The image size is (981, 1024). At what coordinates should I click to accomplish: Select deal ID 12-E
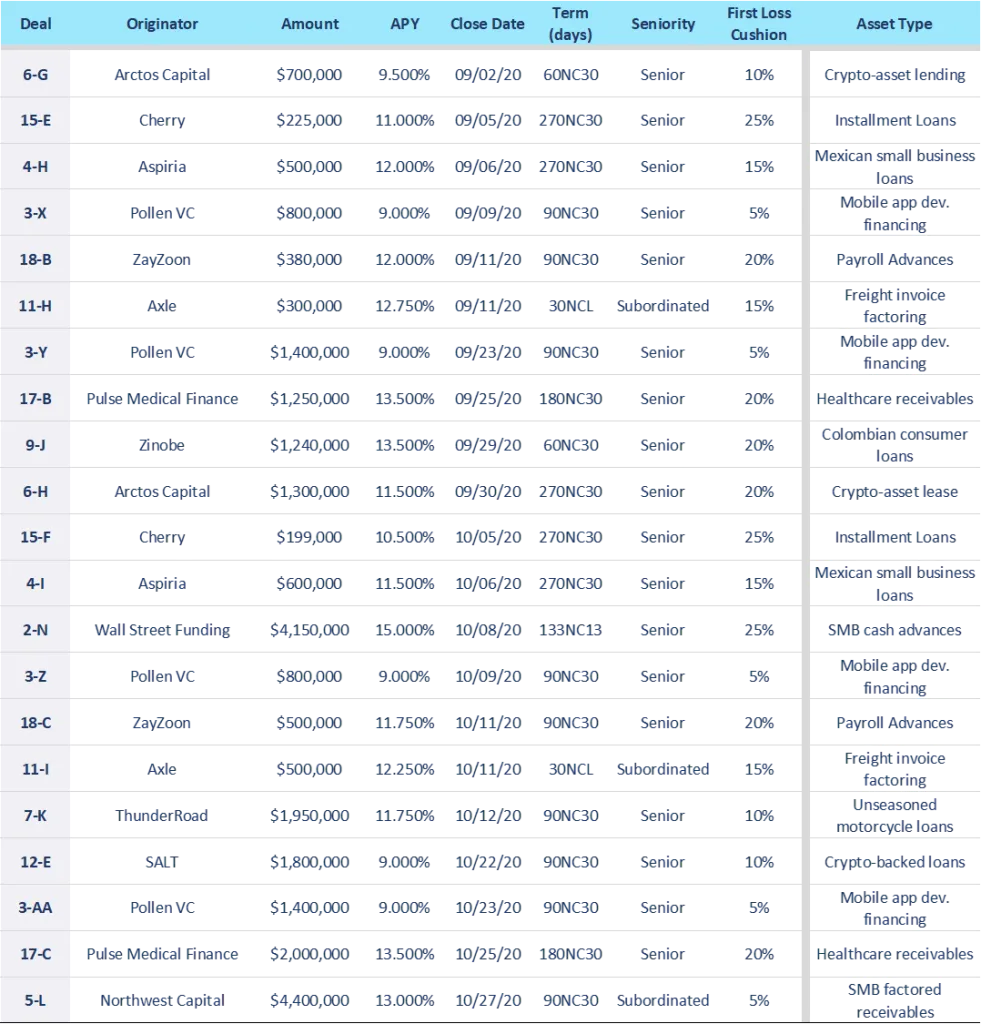click(35, 862)
